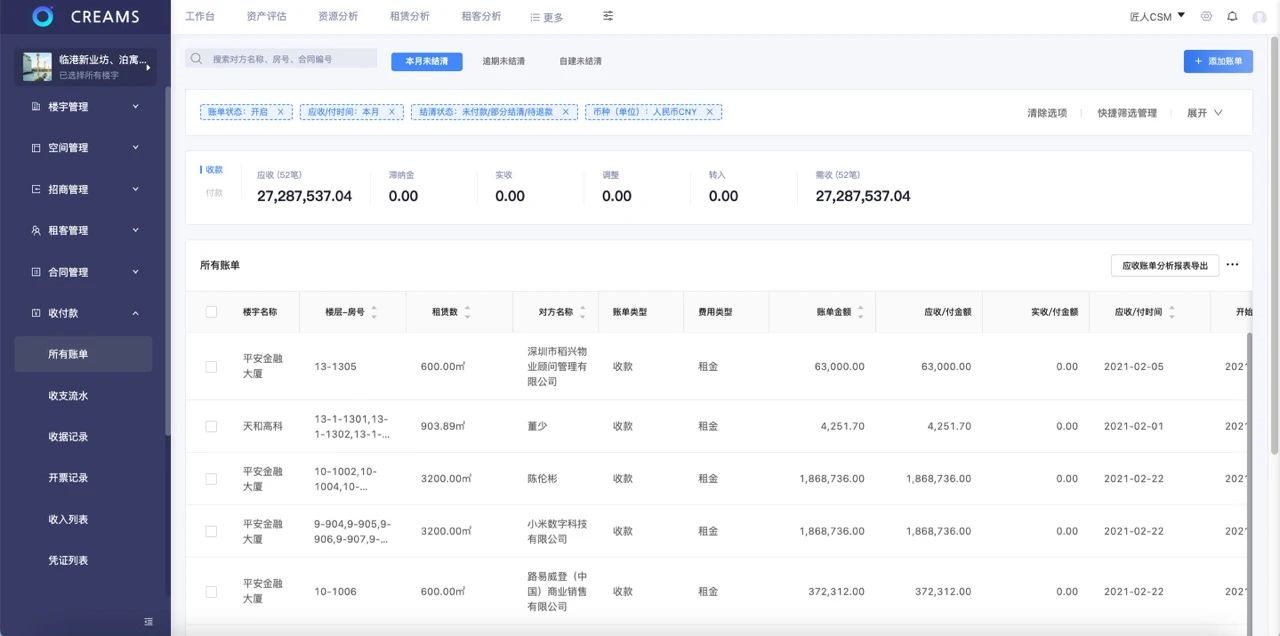The width and height of the screenshot is (1280, 636).
Task: Open 租客分析 top navigation item
Action: point(481,17)
